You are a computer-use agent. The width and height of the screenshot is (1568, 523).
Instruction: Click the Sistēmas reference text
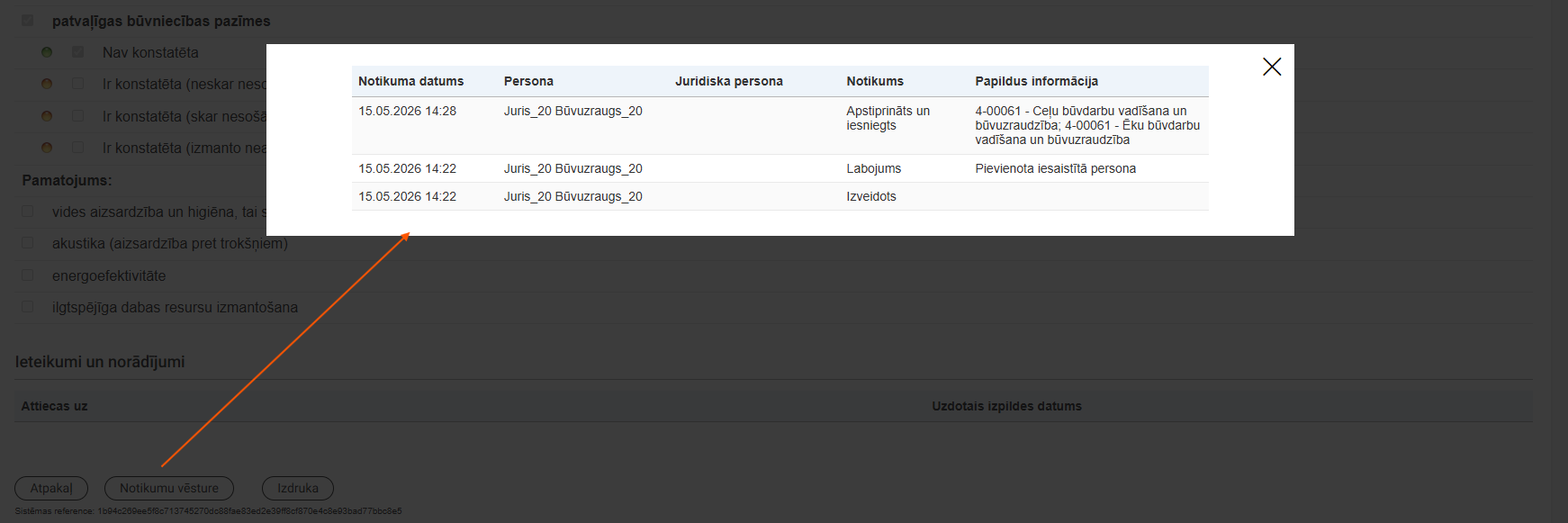coord(208,511)
